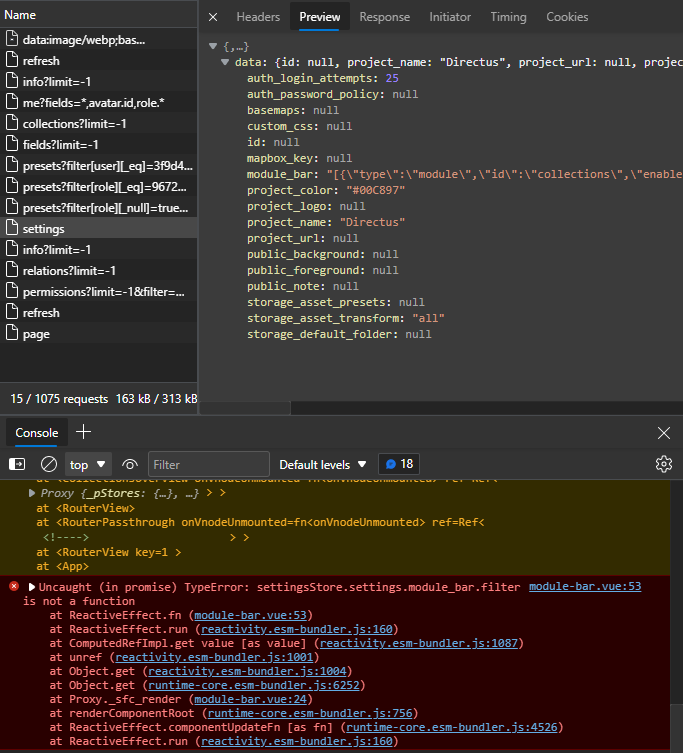Open runtime-core.esm-bundler.js:4526 link

(451, 727)
